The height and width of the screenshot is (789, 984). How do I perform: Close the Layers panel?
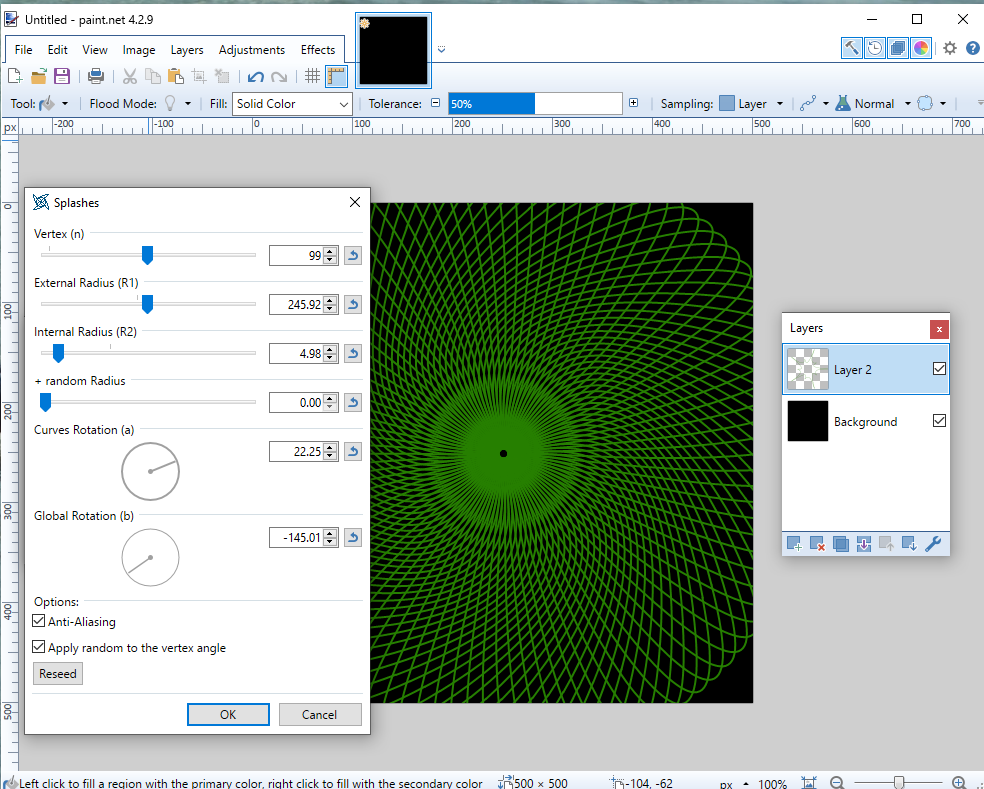click(x=939, y=329)
